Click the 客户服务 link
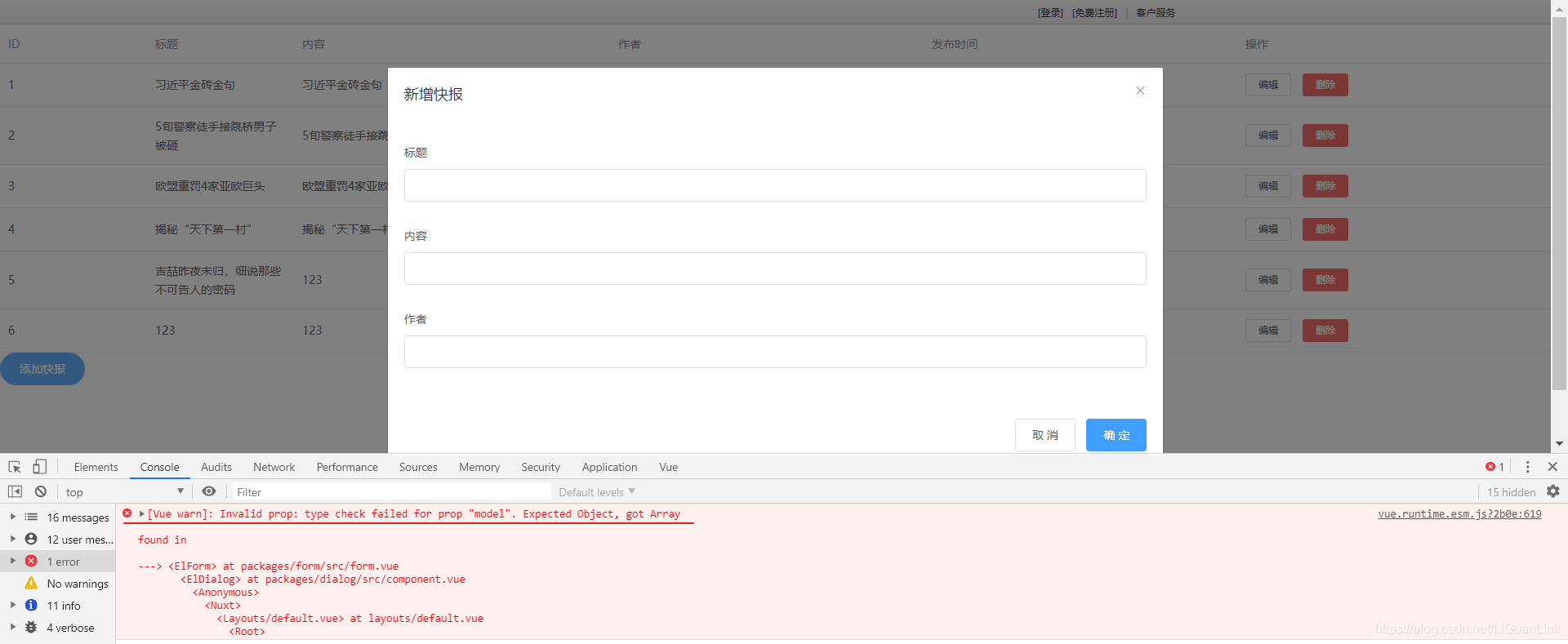The image size is (1568, 644). (1156, 12)
